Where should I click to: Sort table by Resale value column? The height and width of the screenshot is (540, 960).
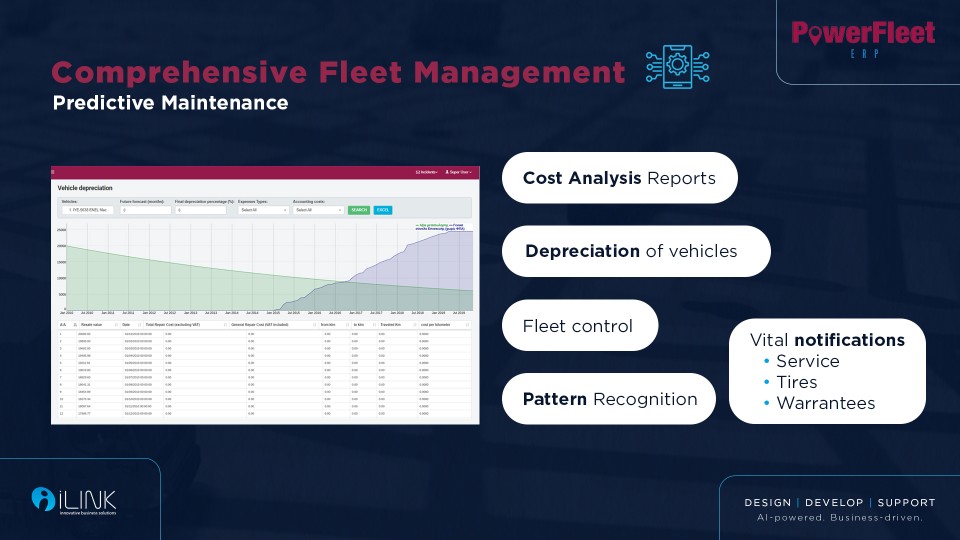point(97,325)
